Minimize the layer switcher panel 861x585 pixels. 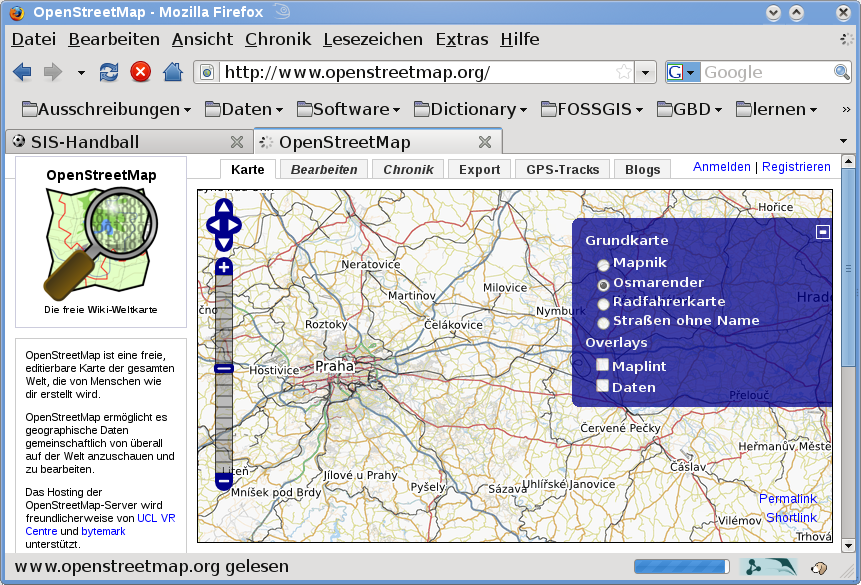pos(822,232)
